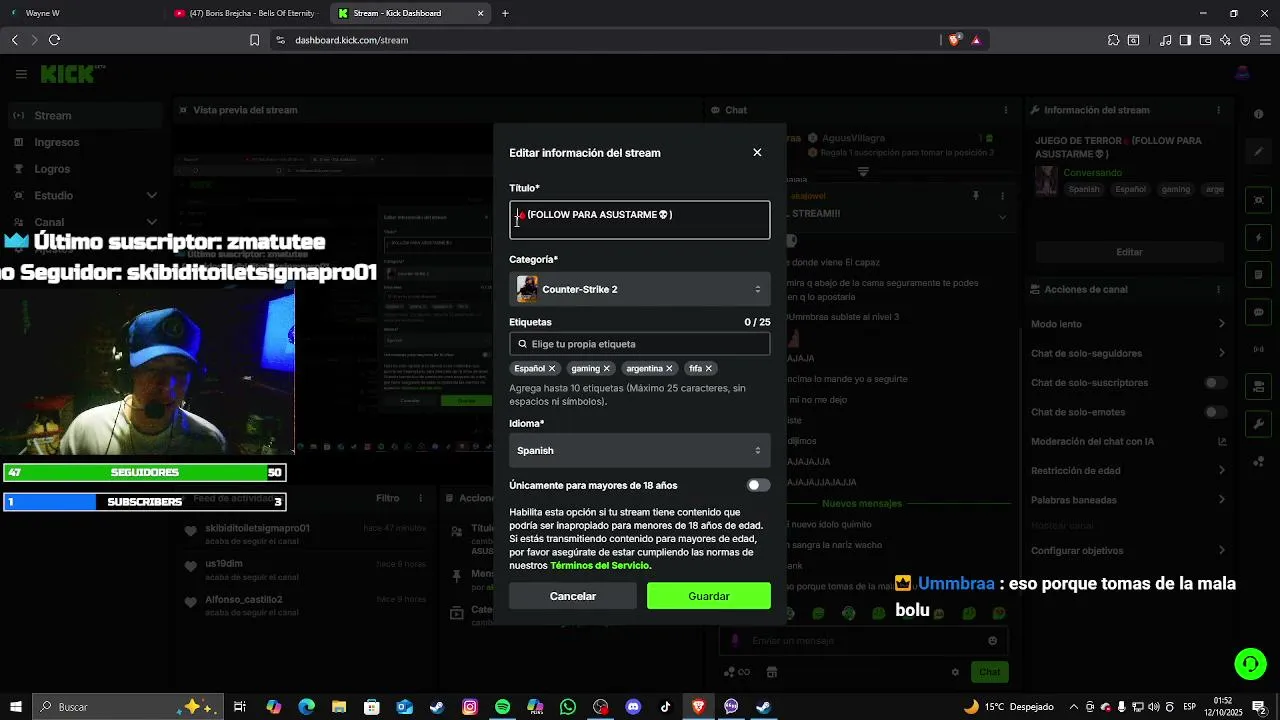The image size is (1280, 720).
Task: Reload the current page
Action: pos(54,40)
